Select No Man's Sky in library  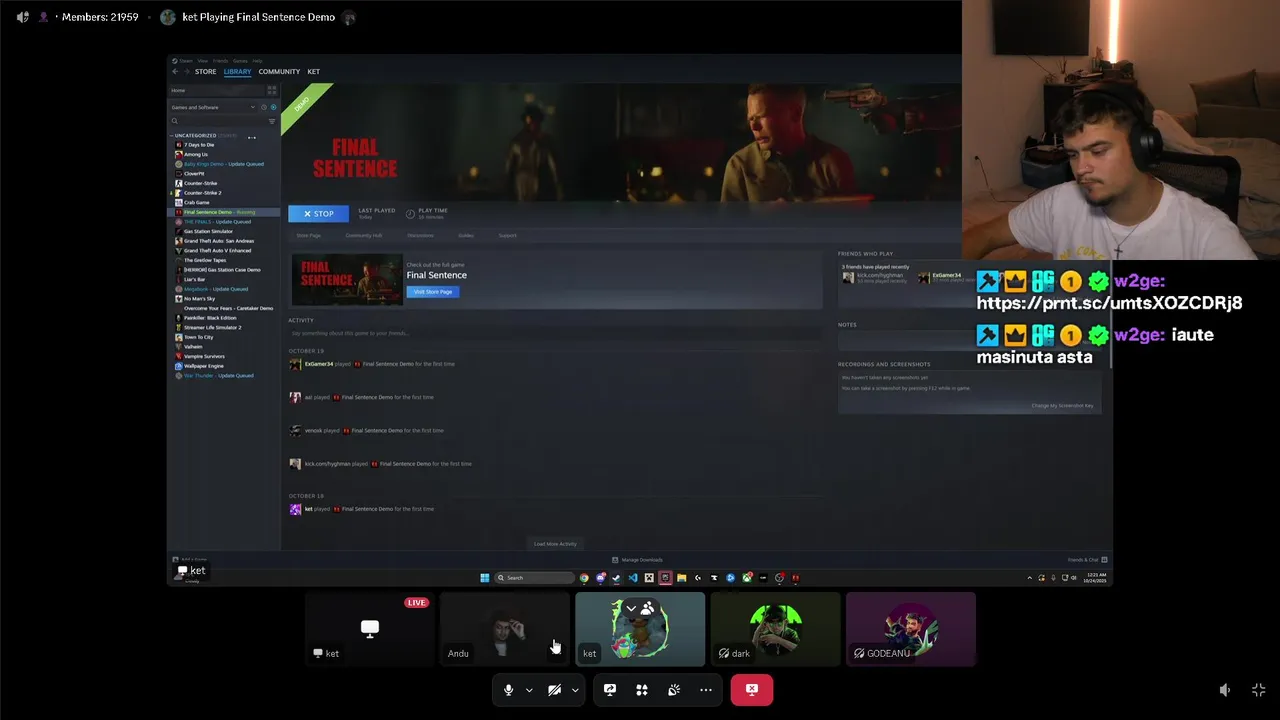click(x=199, y=298)
